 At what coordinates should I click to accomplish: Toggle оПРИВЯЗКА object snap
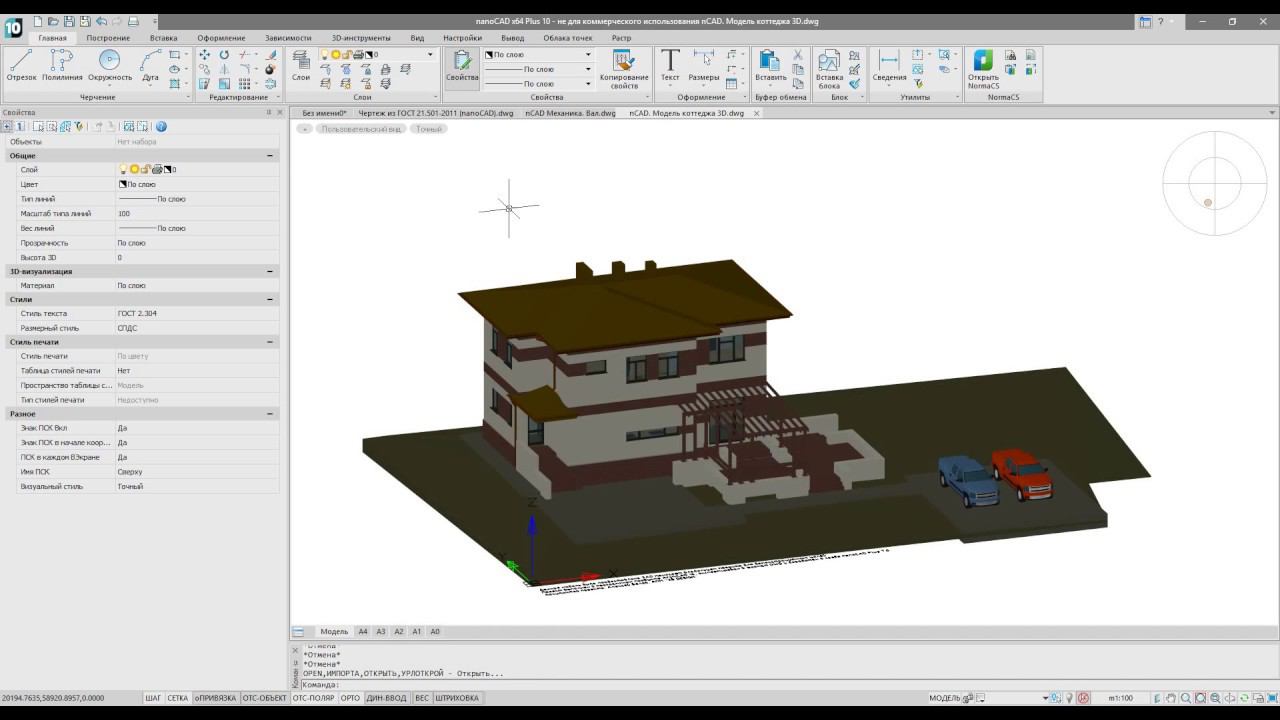[216, 698]
